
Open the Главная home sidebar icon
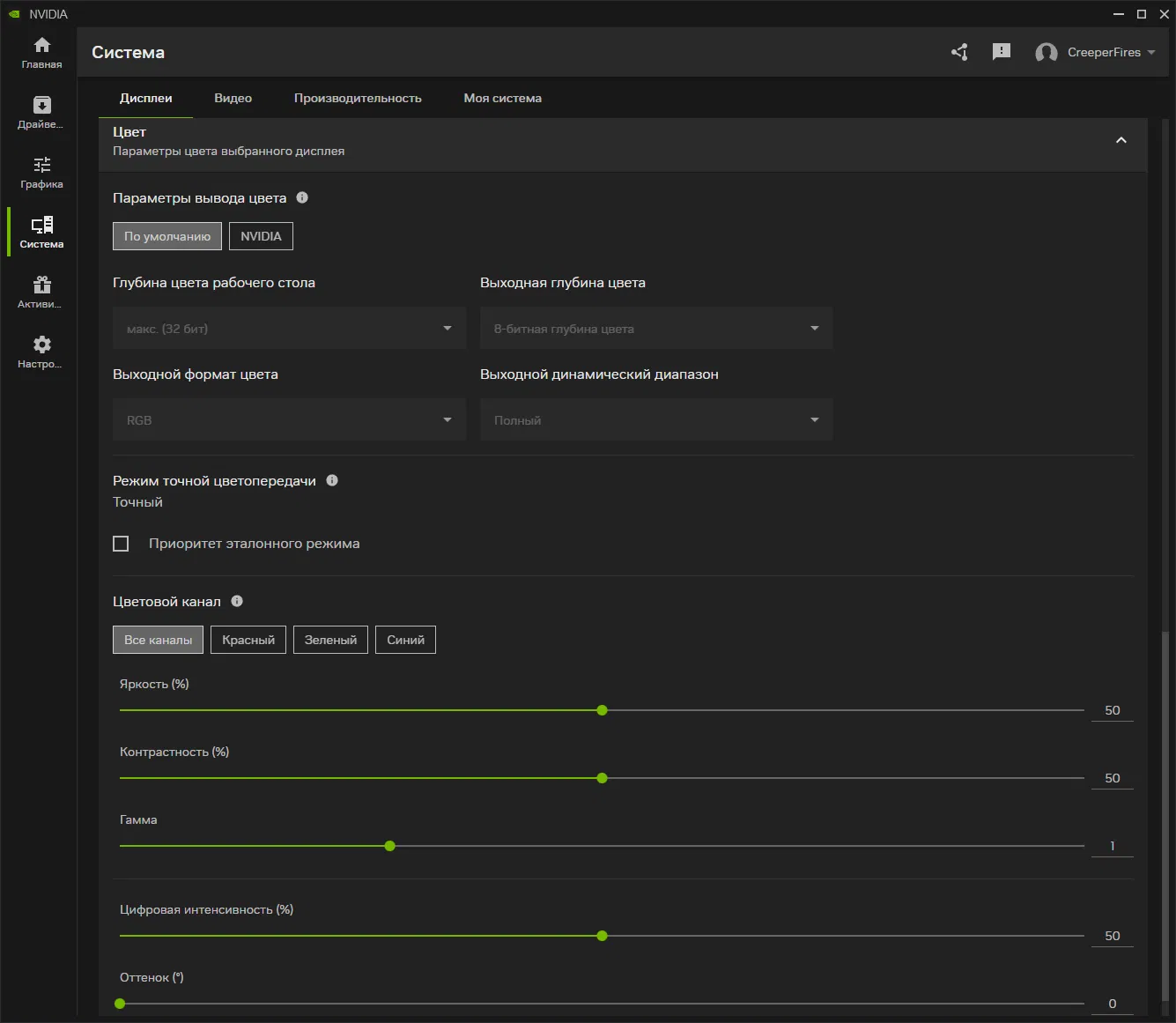41,52
